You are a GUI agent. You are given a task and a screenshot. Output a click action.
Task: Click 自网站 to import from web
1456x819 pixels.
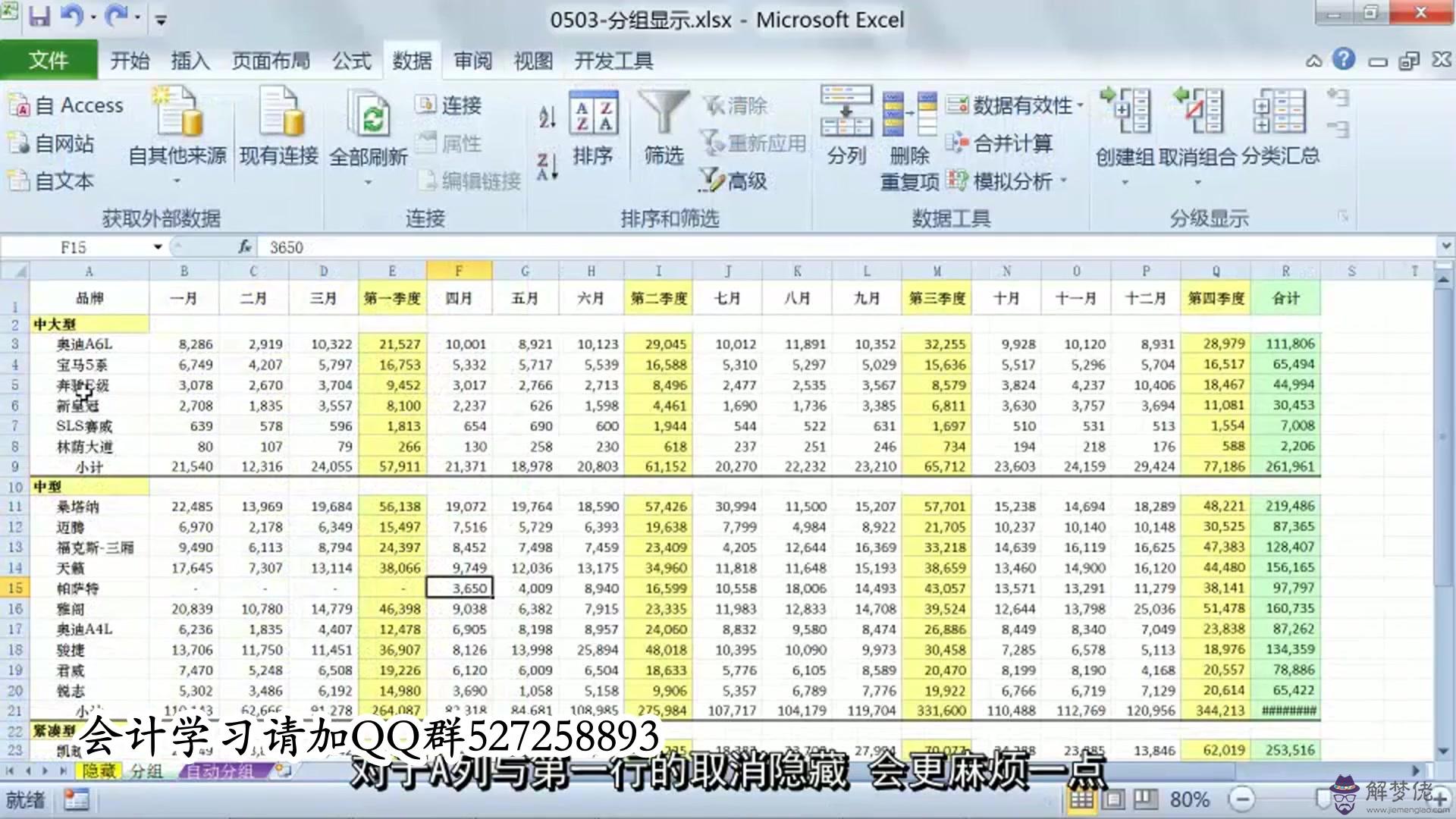pos(51,143)
